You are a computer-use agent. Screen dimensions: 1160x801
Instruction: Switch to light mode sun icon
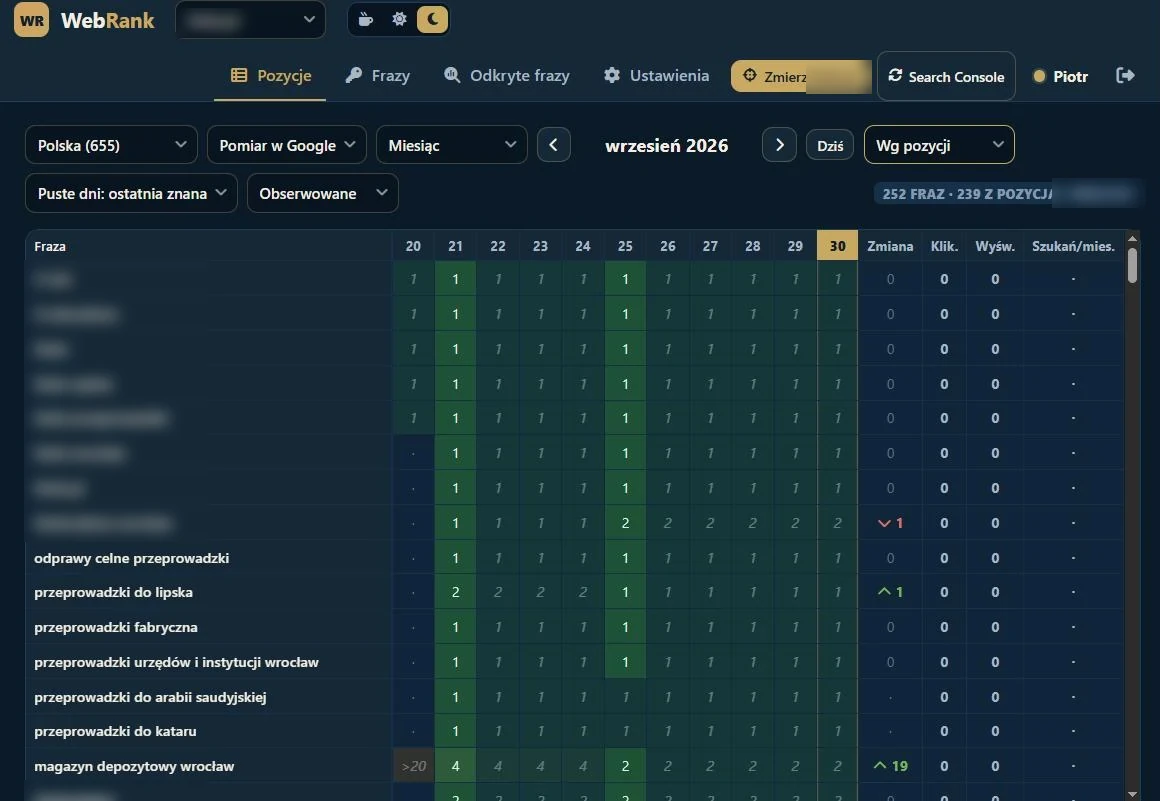[x=399, y=19]
